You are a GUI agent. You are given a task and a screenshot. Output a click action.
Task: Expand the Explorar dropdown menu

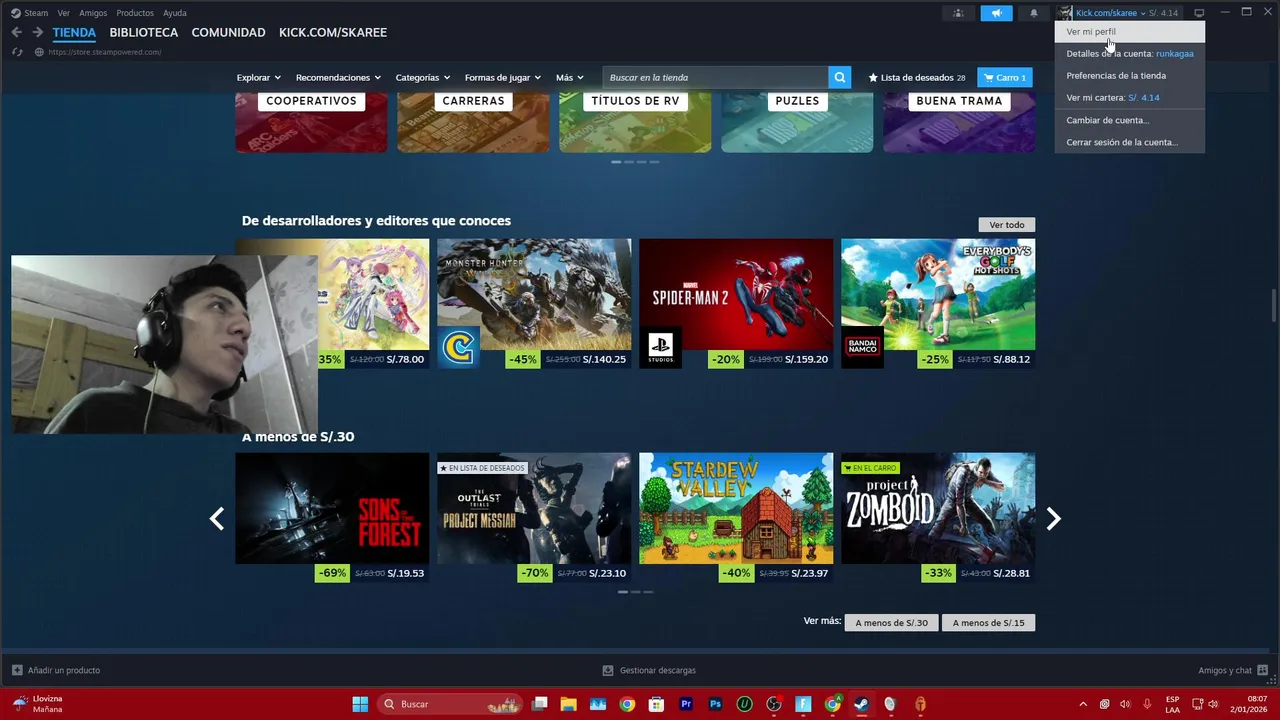tap(258, 77)
